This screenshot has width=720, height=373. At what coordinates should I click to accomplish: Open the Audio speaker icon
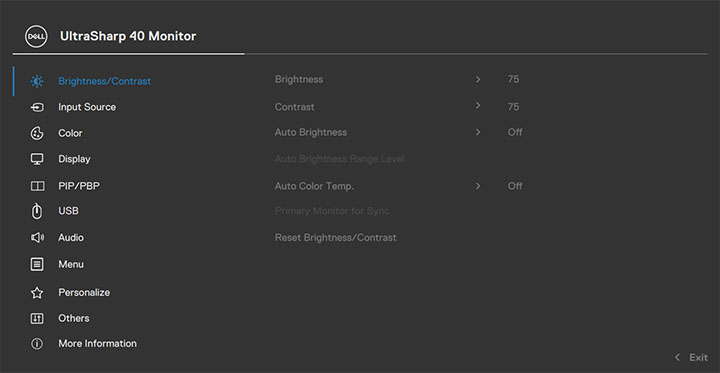coord(37,237)
